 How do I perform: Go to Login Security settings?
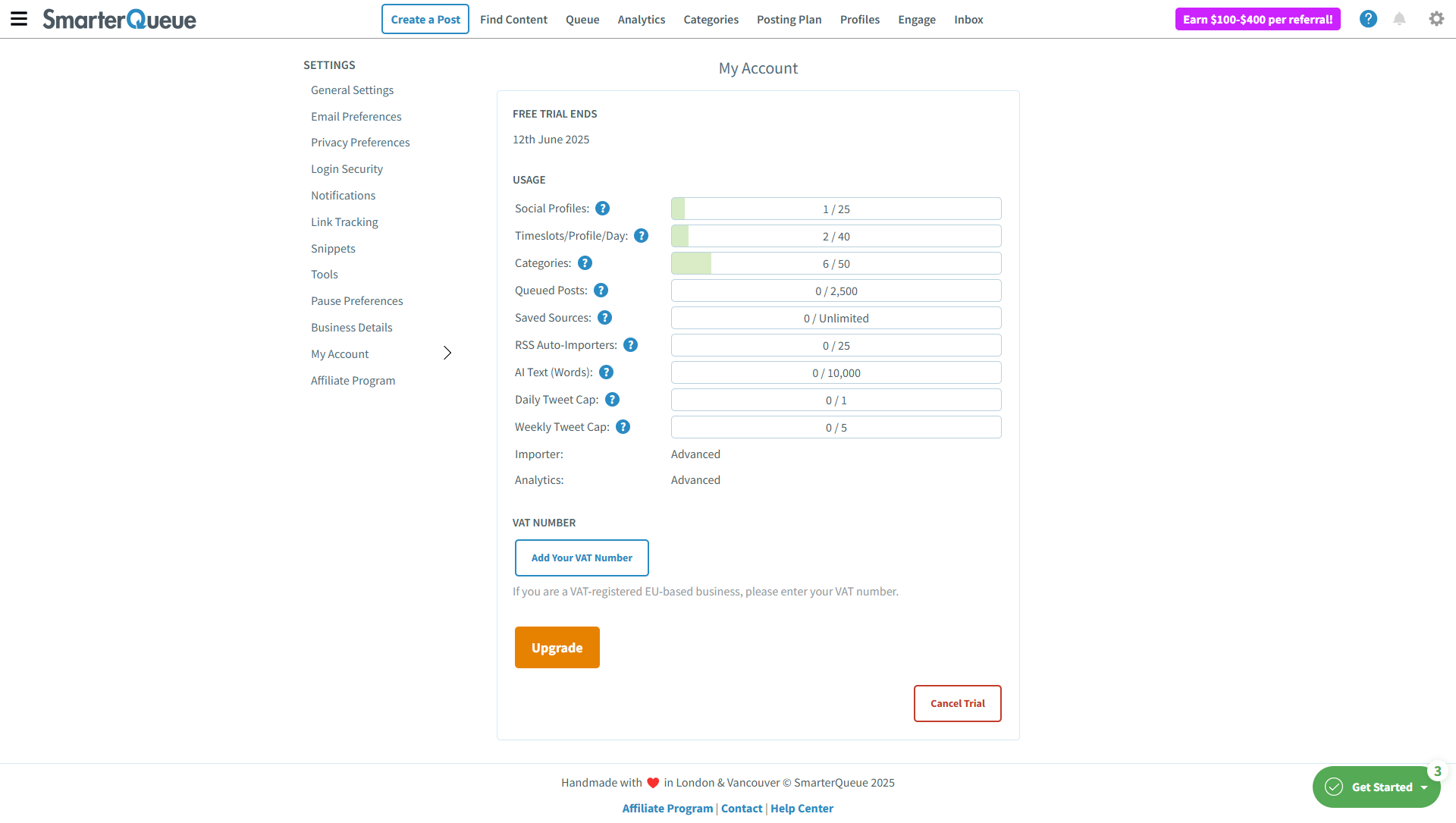[x=347, y=169]
